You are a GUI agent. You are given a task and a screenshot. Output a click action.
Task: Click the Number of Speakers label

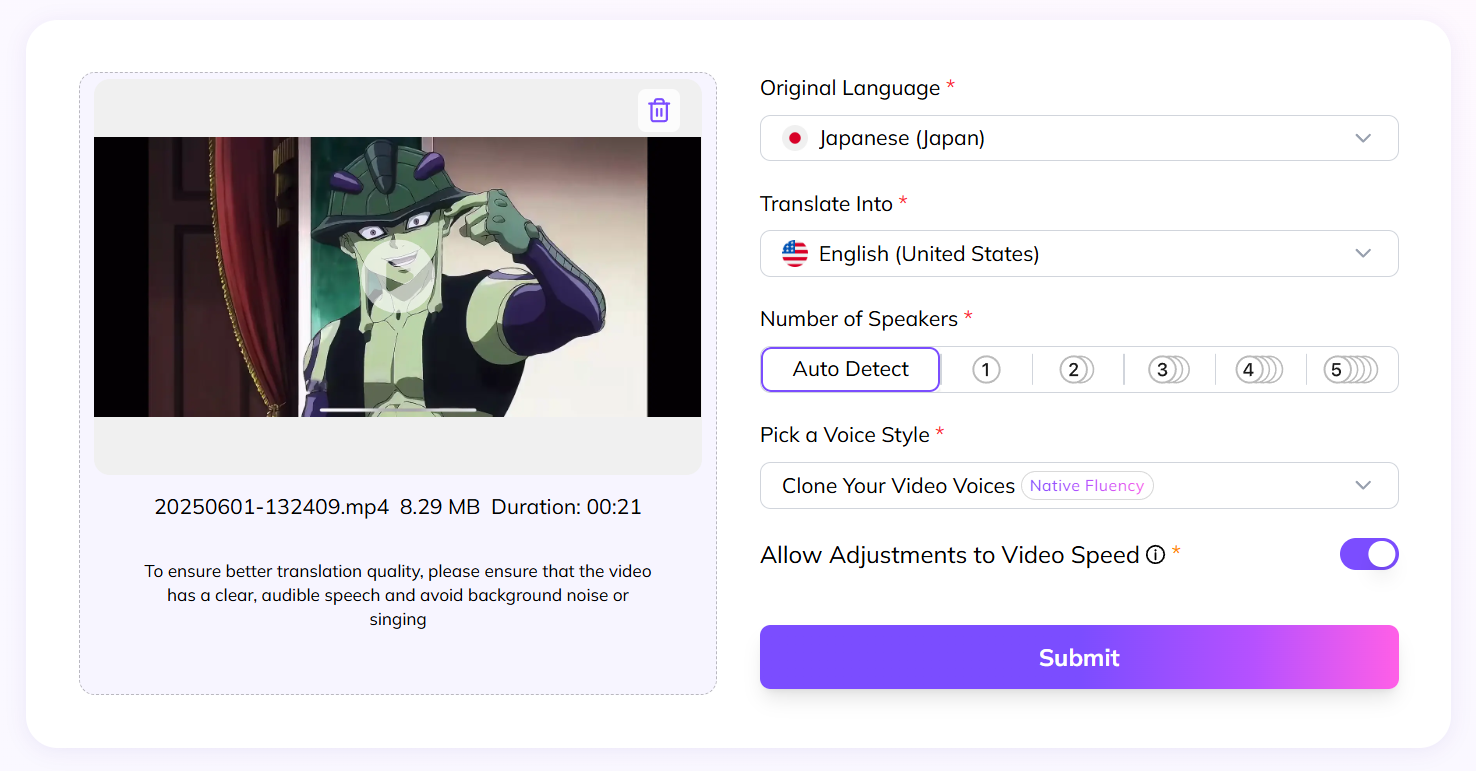[x=859, y=319]
